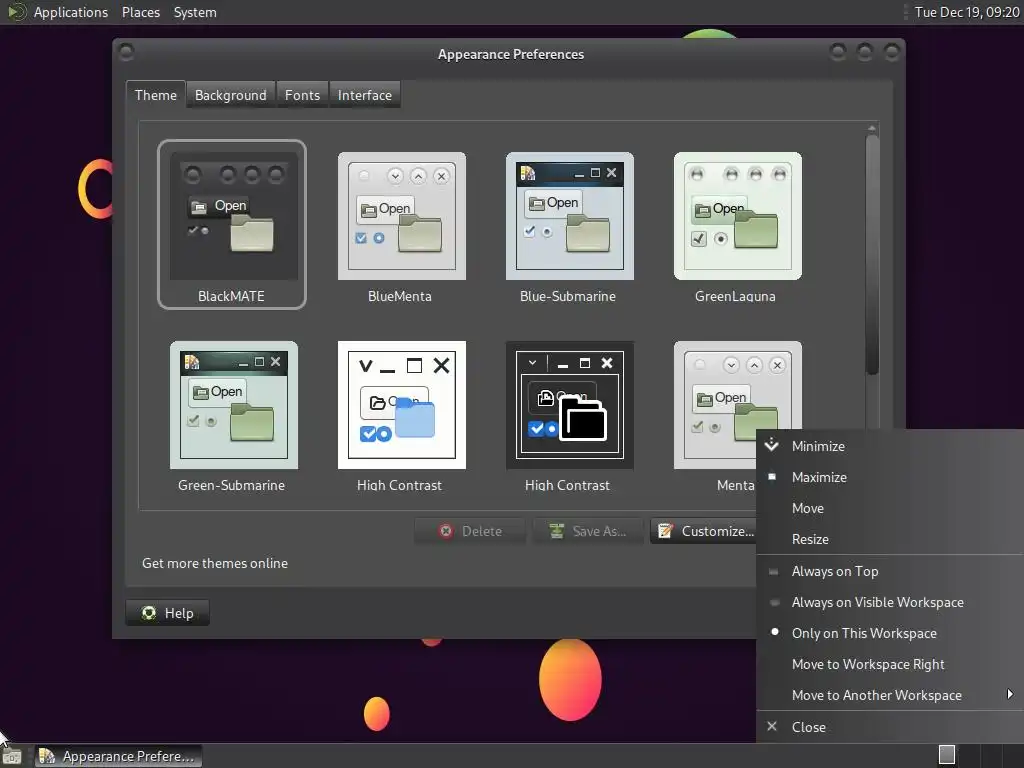This screenshot has width=1024, height=768.
Task: Choose Minimize in the window menu
Action: [x=889, y=446]
